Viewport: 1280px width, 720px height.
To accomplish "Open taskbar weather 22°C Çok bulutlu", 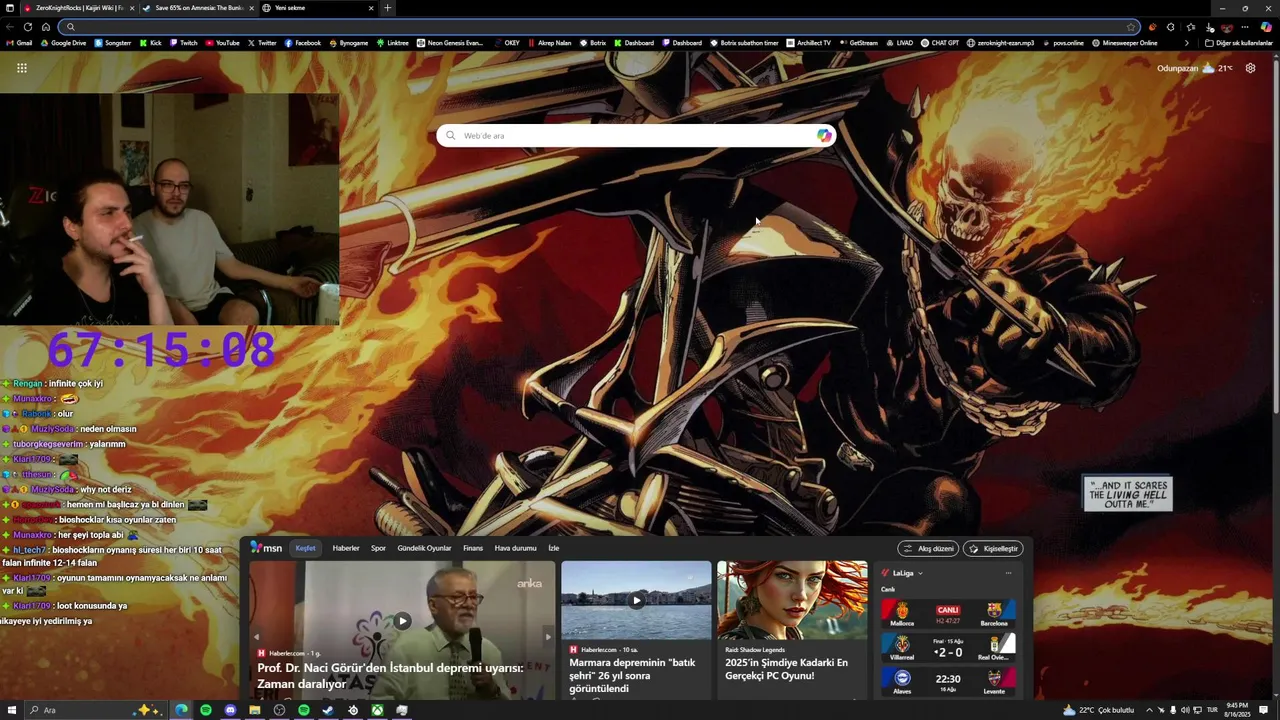I will pyautogui.click(x=1098, y=710).
